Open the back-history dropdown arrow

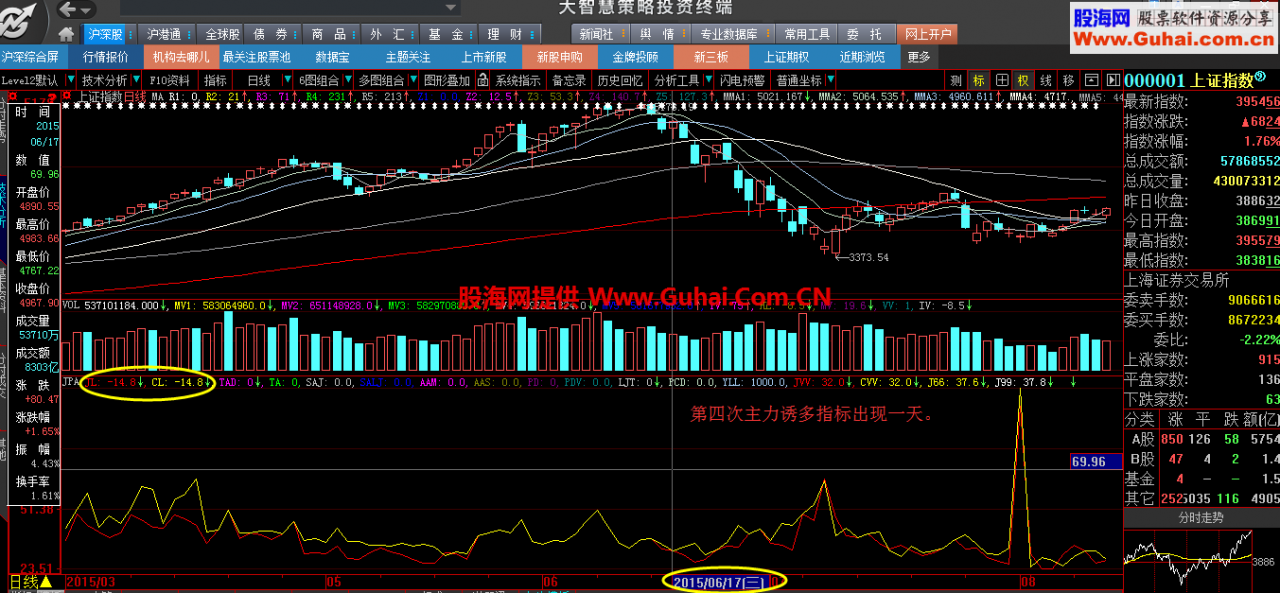point(85,10)
